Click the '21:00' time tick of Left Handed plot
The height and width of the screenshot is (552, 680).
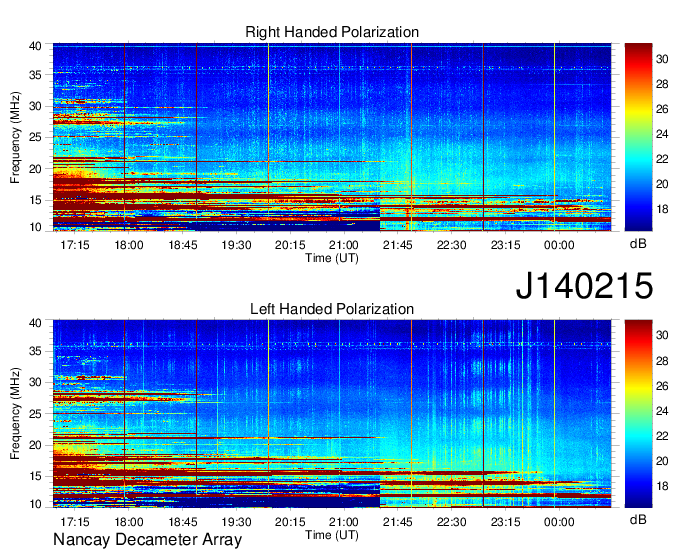[x=344, y=522]
